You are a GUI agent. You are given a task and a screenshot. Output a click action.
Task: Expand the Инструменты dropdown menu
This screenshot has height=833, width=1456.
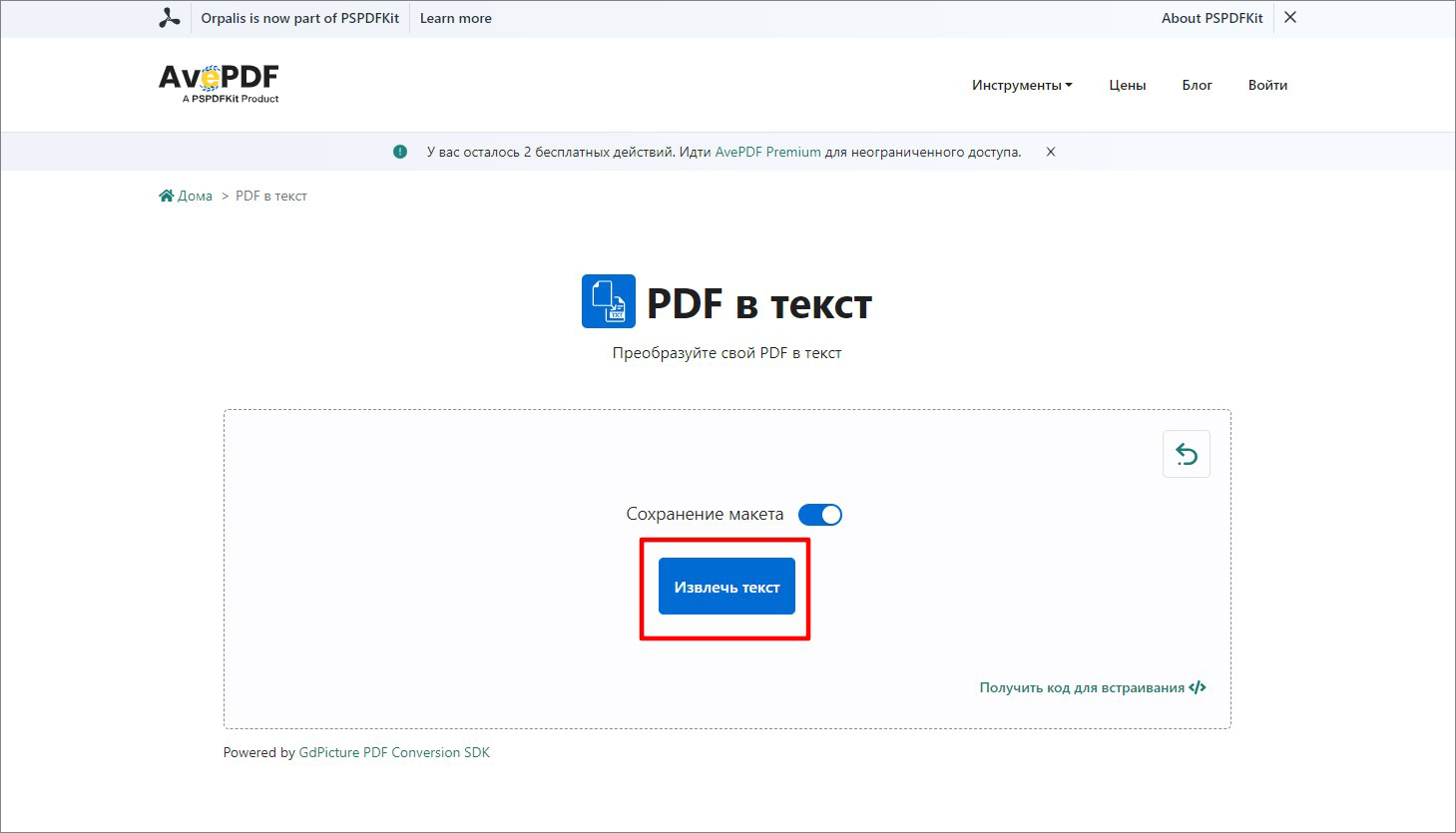pos(1022,85)
